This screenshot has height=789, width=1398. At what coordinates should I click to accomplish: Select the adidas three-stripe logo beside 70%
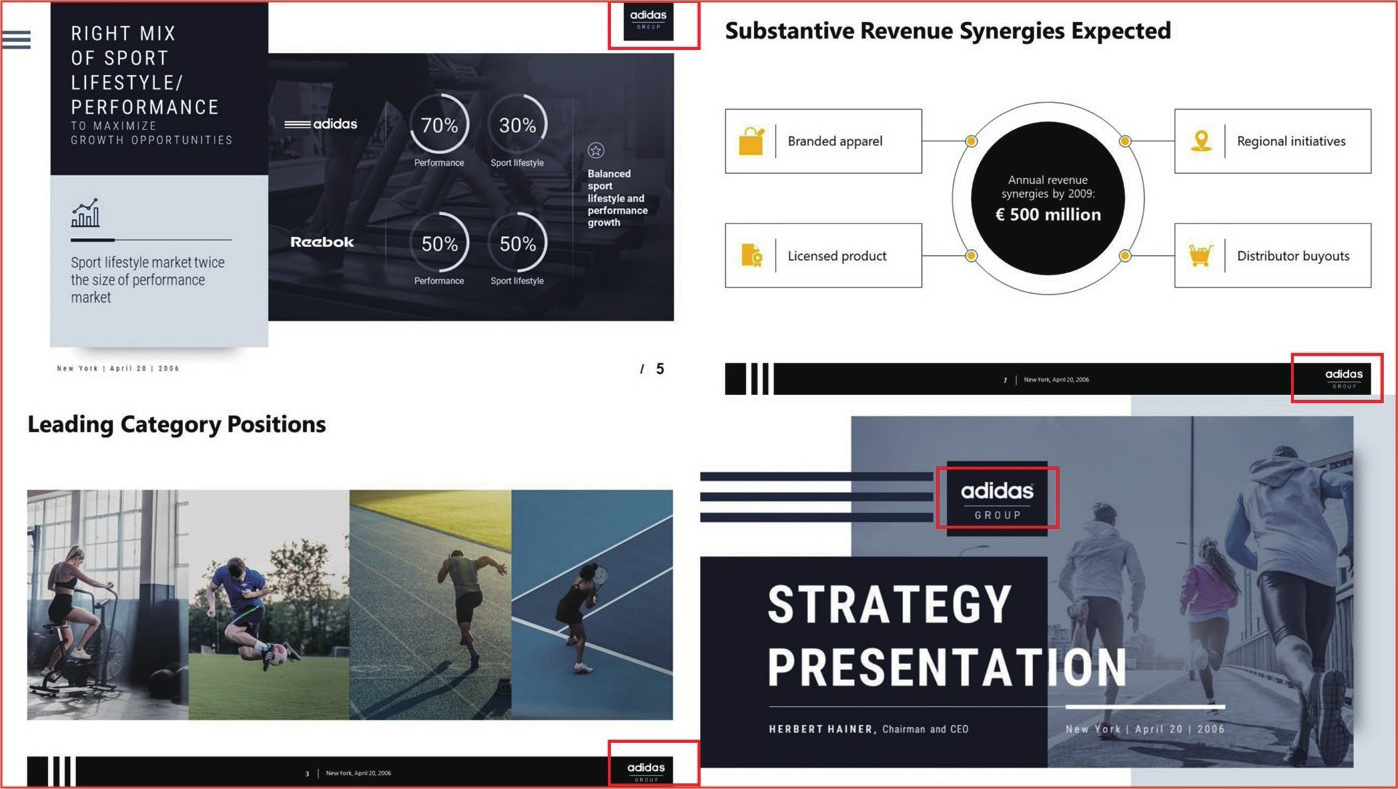320,124
